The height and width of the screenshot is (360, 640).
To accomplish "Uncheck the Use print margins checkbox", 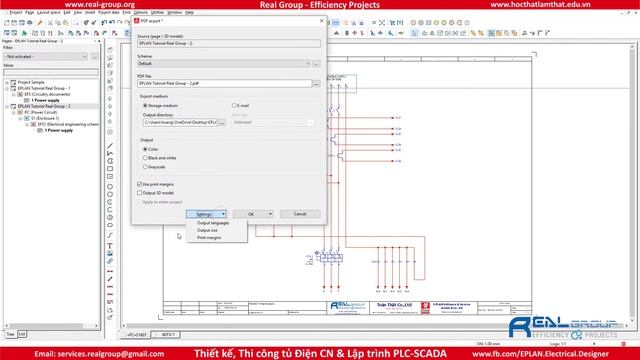I will (140, 184).
